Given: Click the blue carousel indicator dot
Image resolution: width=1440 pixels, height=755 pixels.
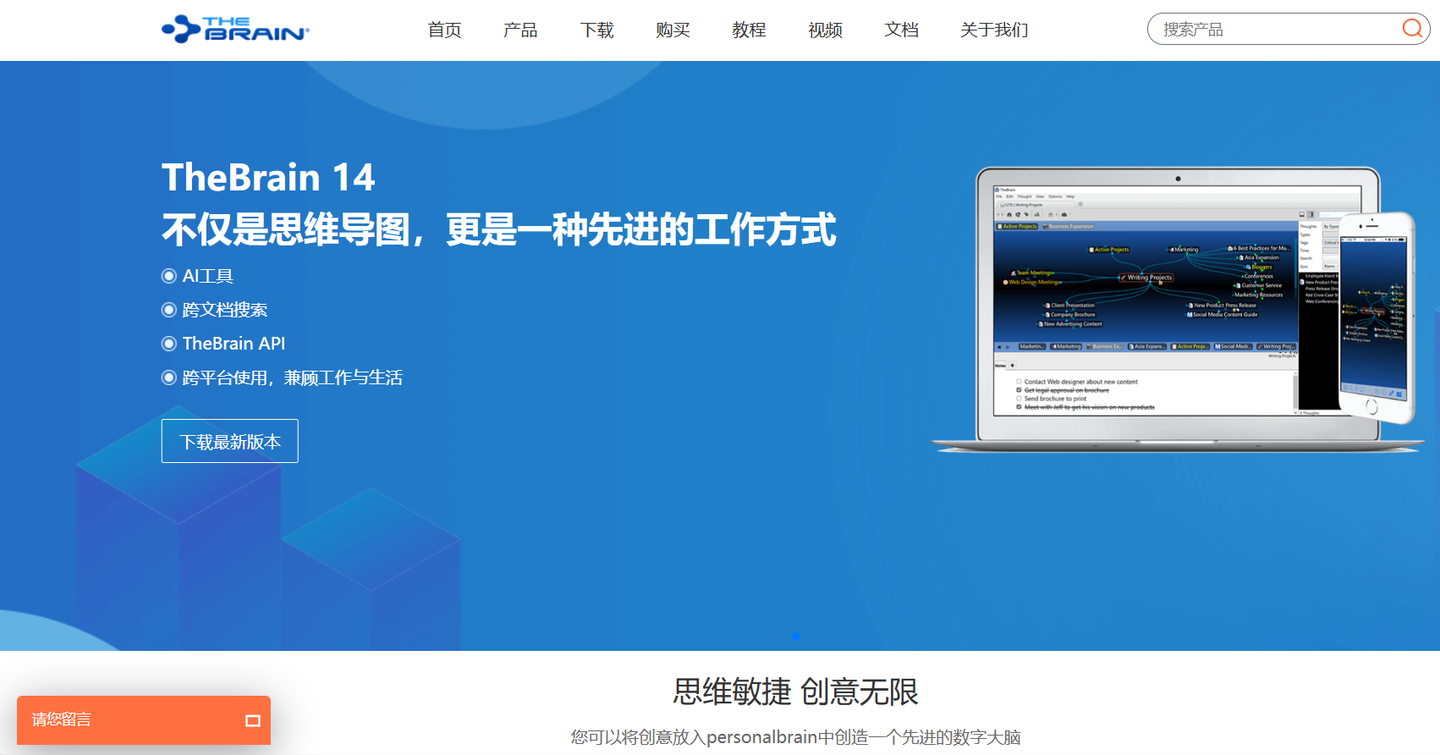Looking at the screenshot, I should (796, 636).
